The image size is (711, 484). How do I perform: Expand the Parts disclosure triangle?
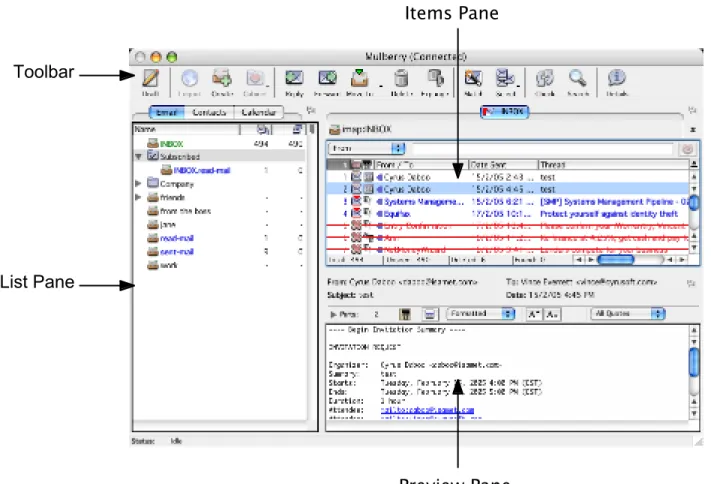click(333, 314)
